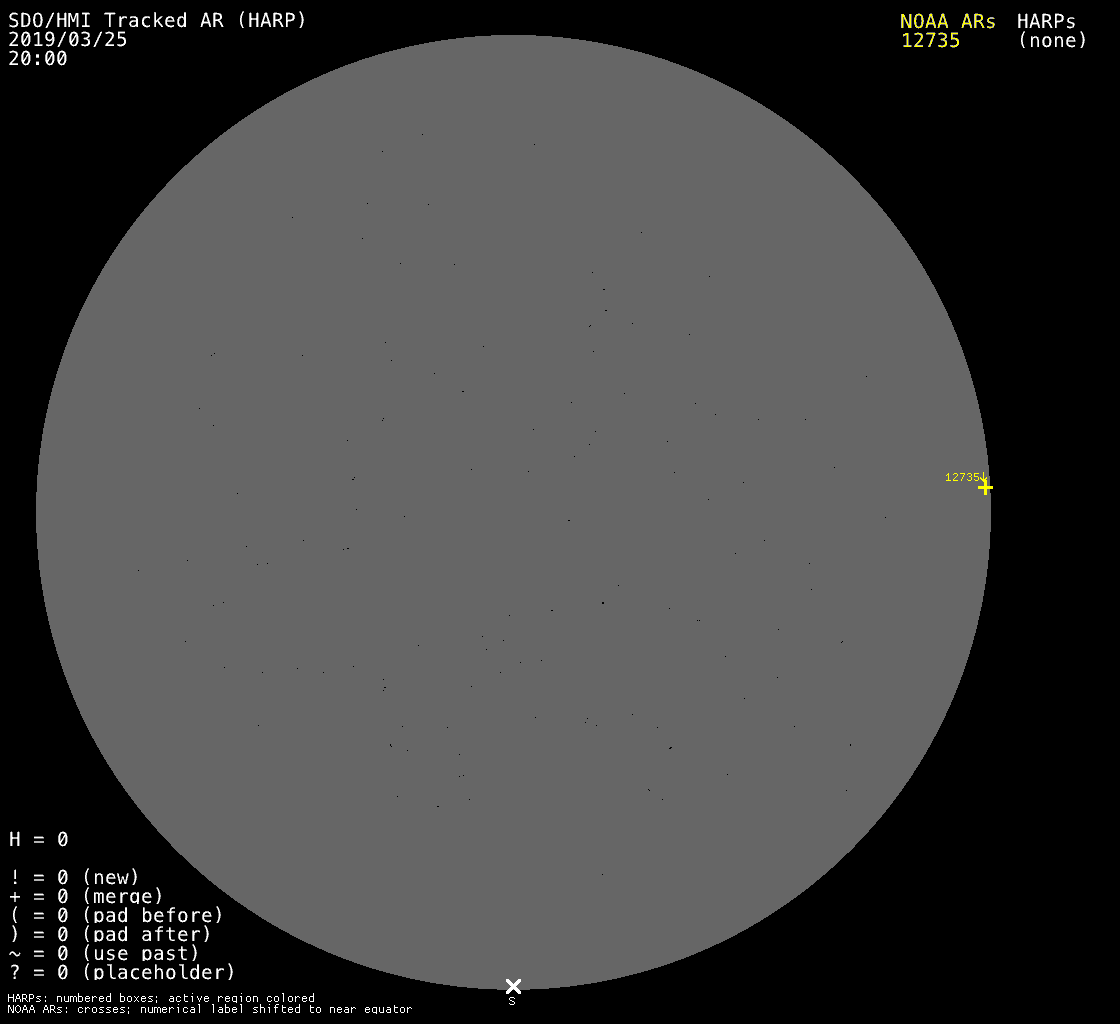Click the footer note about NOAA ARs crosses
Screen dimensions: 1120x1024
click(x=209, y=1009)
